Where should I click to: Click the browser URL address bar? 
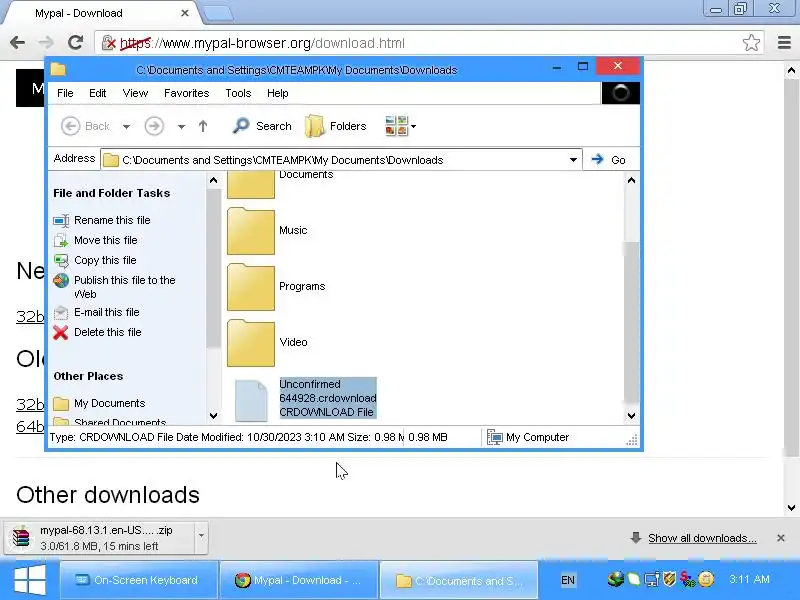point(430,43)
